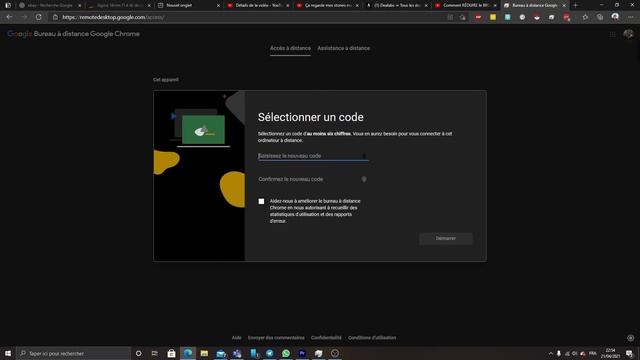This screenshot has width=640, height=360.
Task: Open File Explorer from the taskbar
Action: tap(204, 353)
